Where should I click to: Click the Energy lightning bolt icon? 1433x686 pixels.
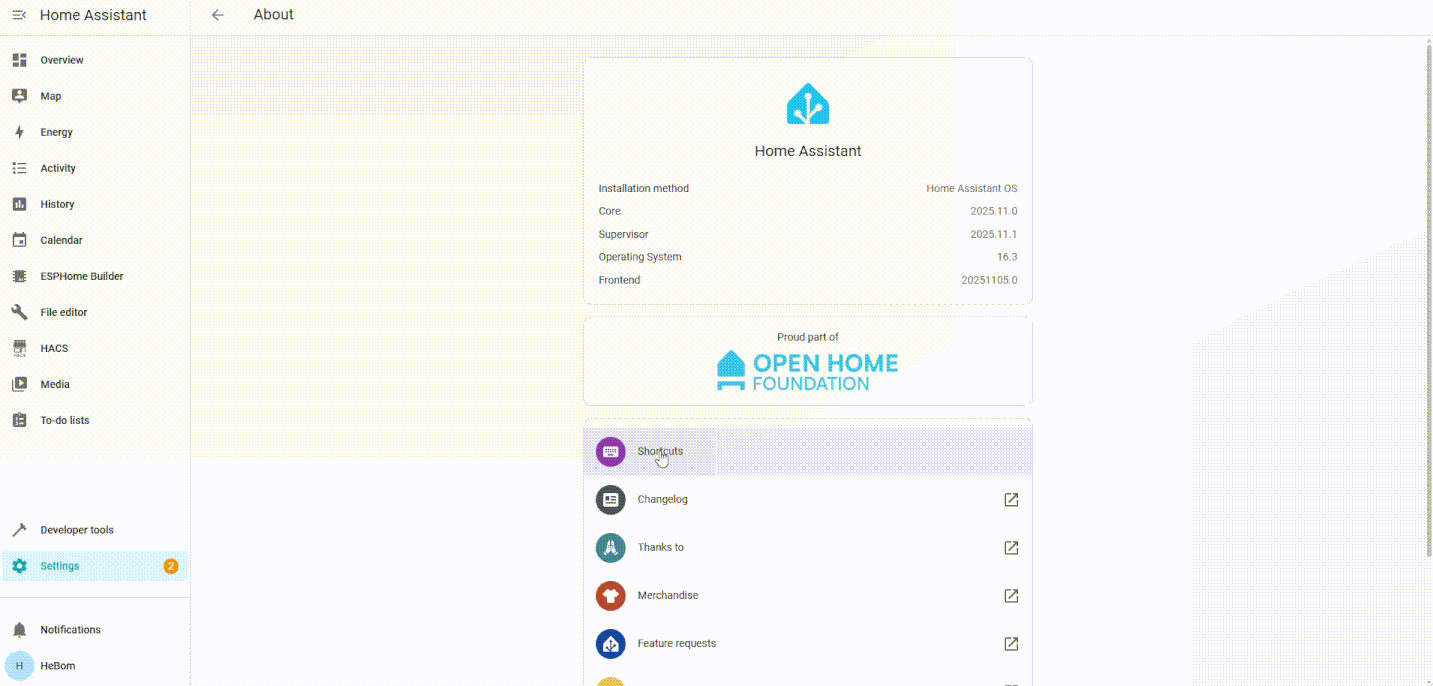pos(19,132)
